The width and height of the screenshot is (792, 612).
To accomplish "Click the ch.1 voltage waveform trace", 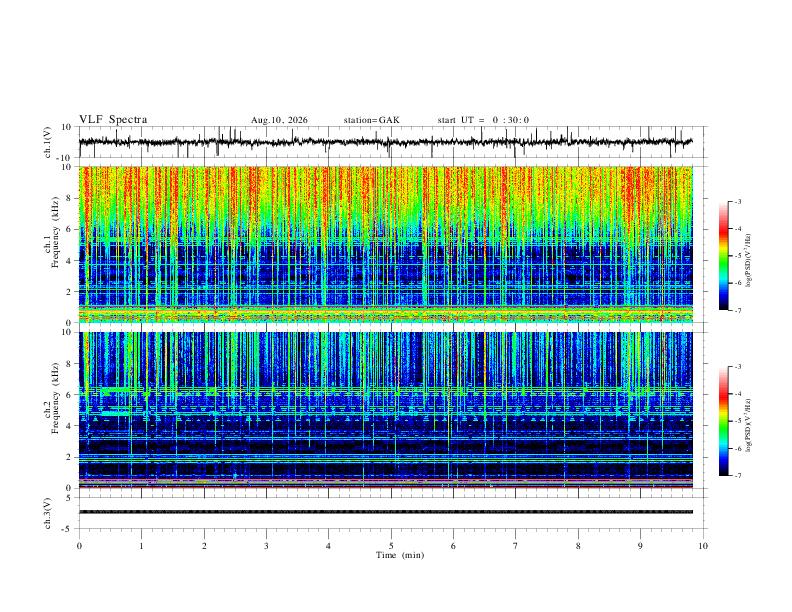I will point(385,142).
